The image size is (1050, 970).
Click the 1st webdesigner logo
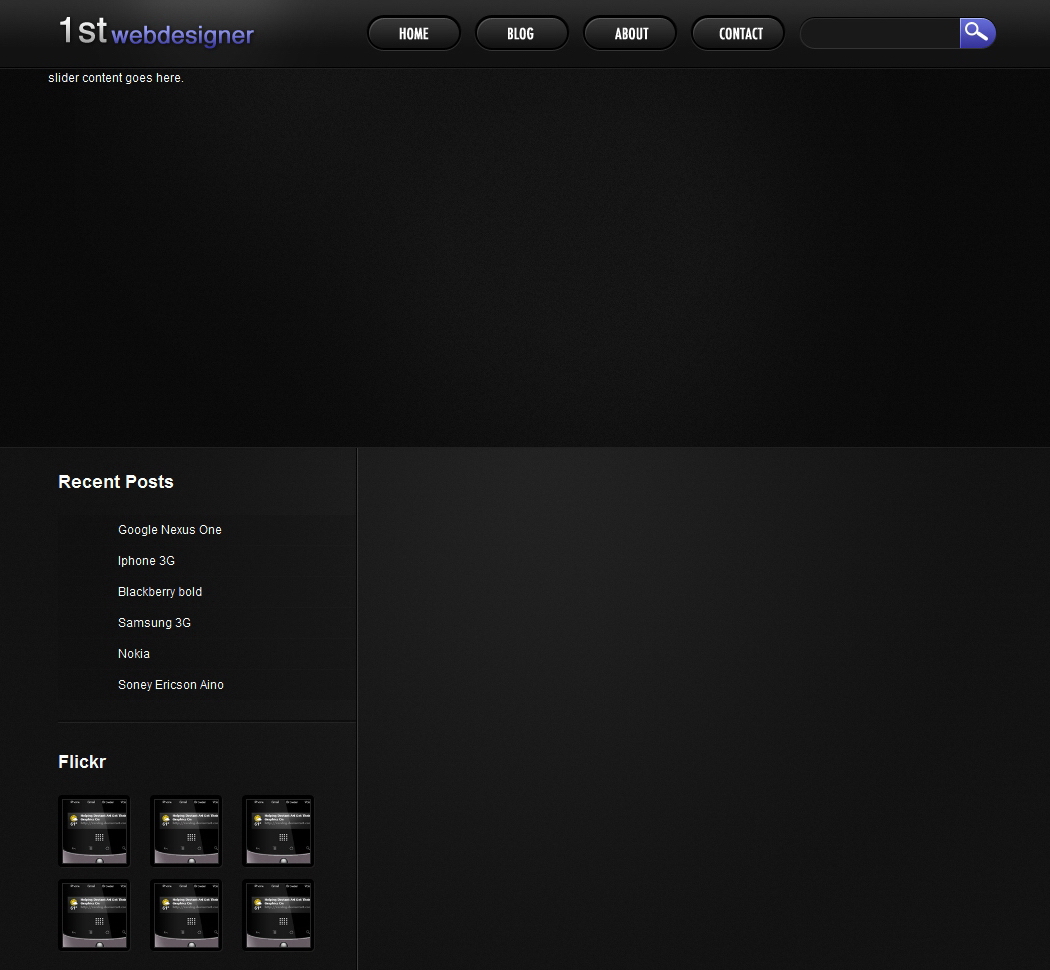156,32
